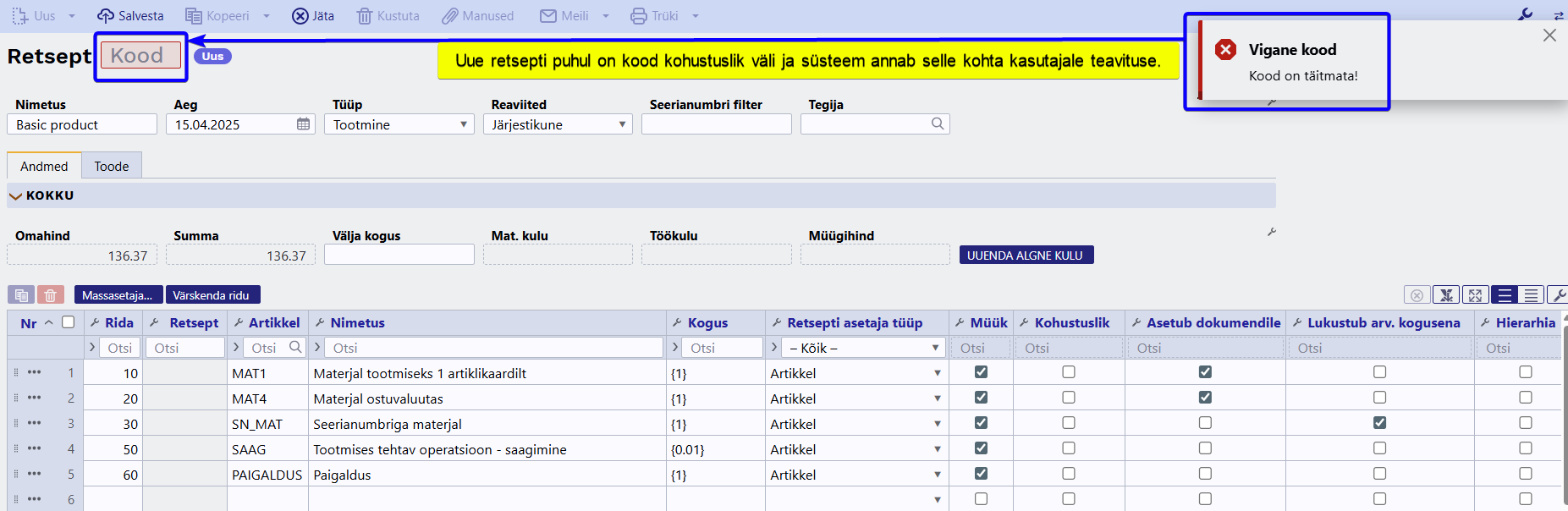Click the wrench icon next to the Kogus column header
The image size is (1568, 511).
677,323
